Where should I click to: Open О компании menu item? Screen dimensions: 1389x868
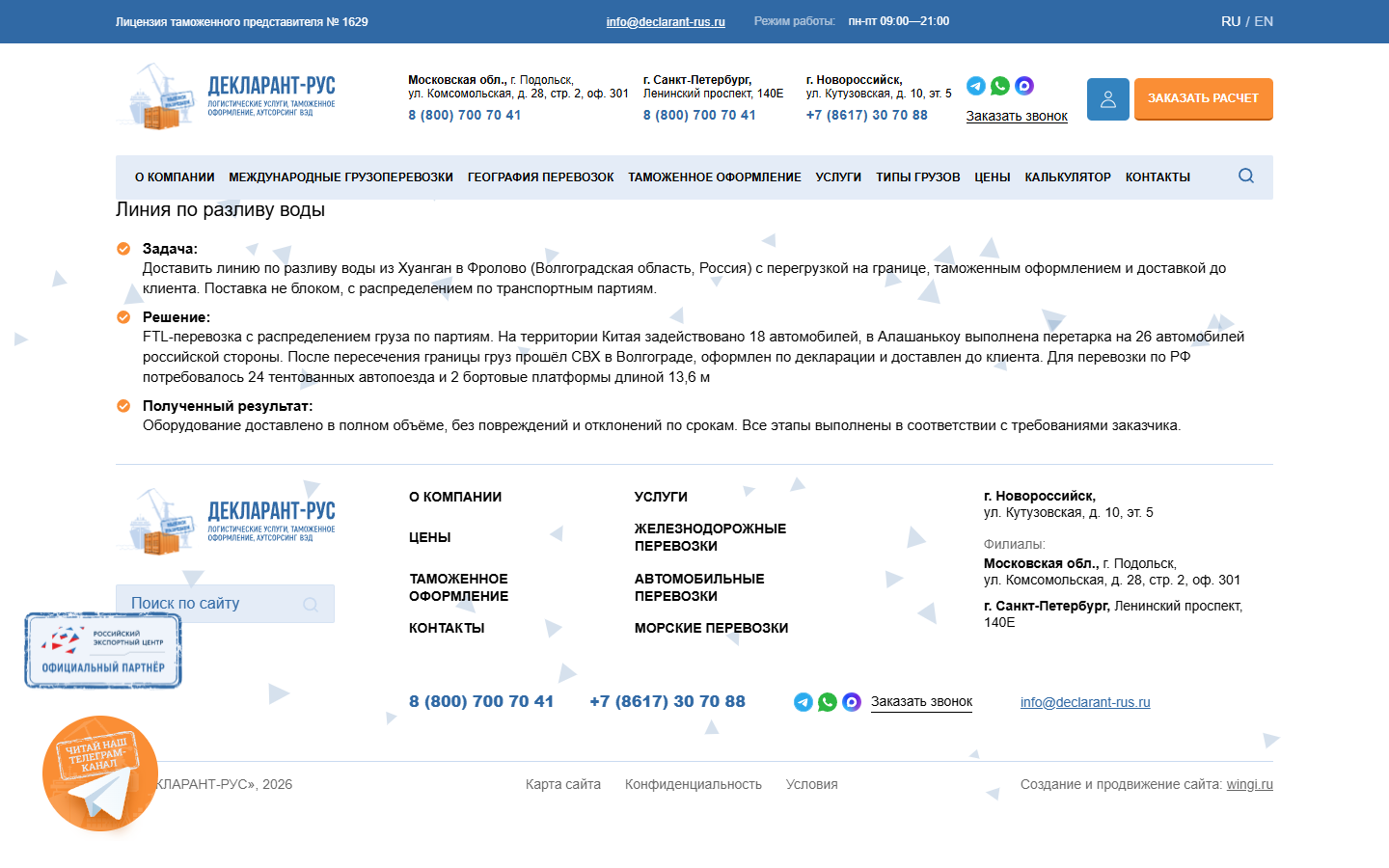click(x=175, y=177)
